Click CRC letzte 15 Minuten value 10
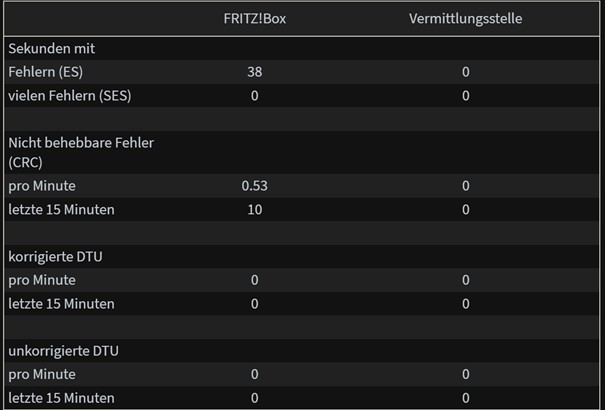 coord(255,210)
